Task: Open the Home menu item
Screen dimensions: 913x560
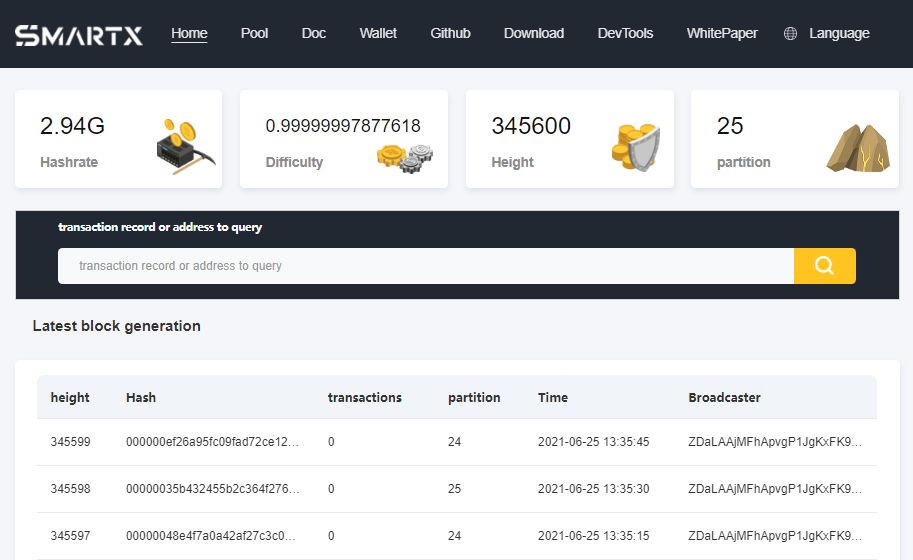Action: pos(189,33)
